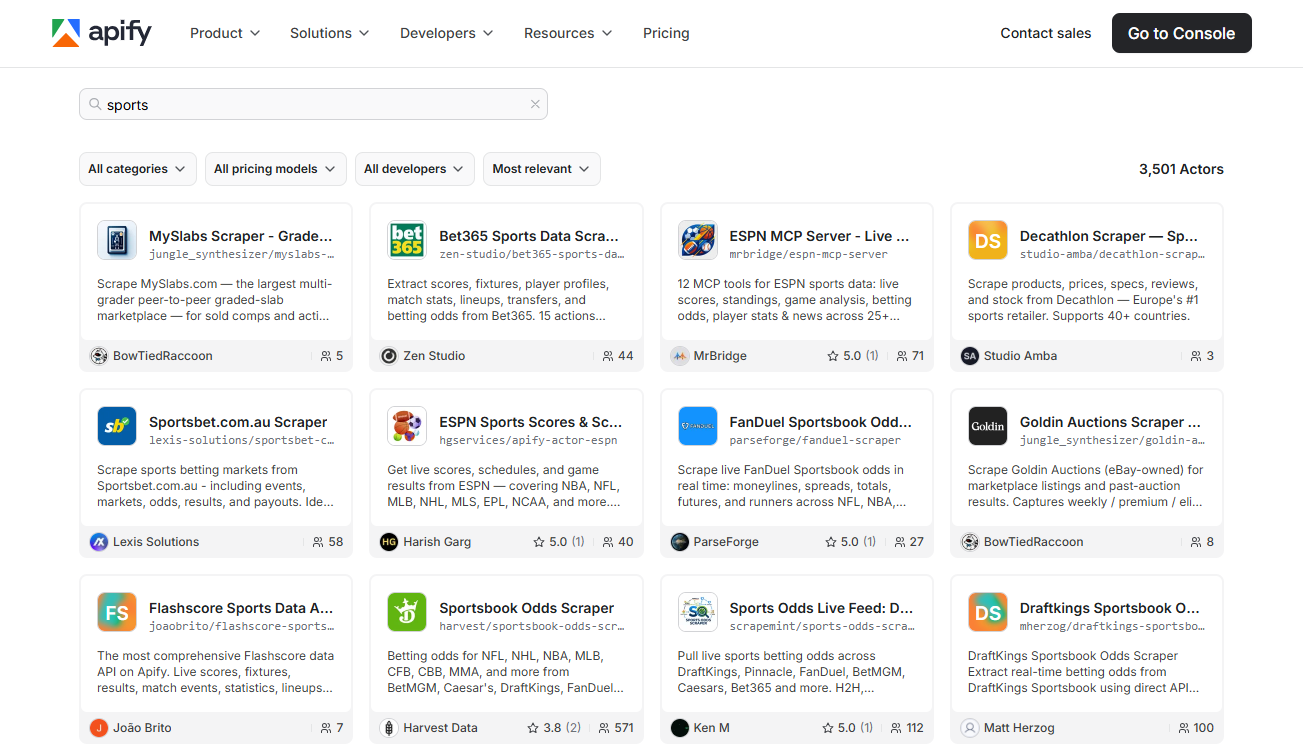Open the Pricing page
The height and width of the screenshot is (754, 1303).
(666, 33)
